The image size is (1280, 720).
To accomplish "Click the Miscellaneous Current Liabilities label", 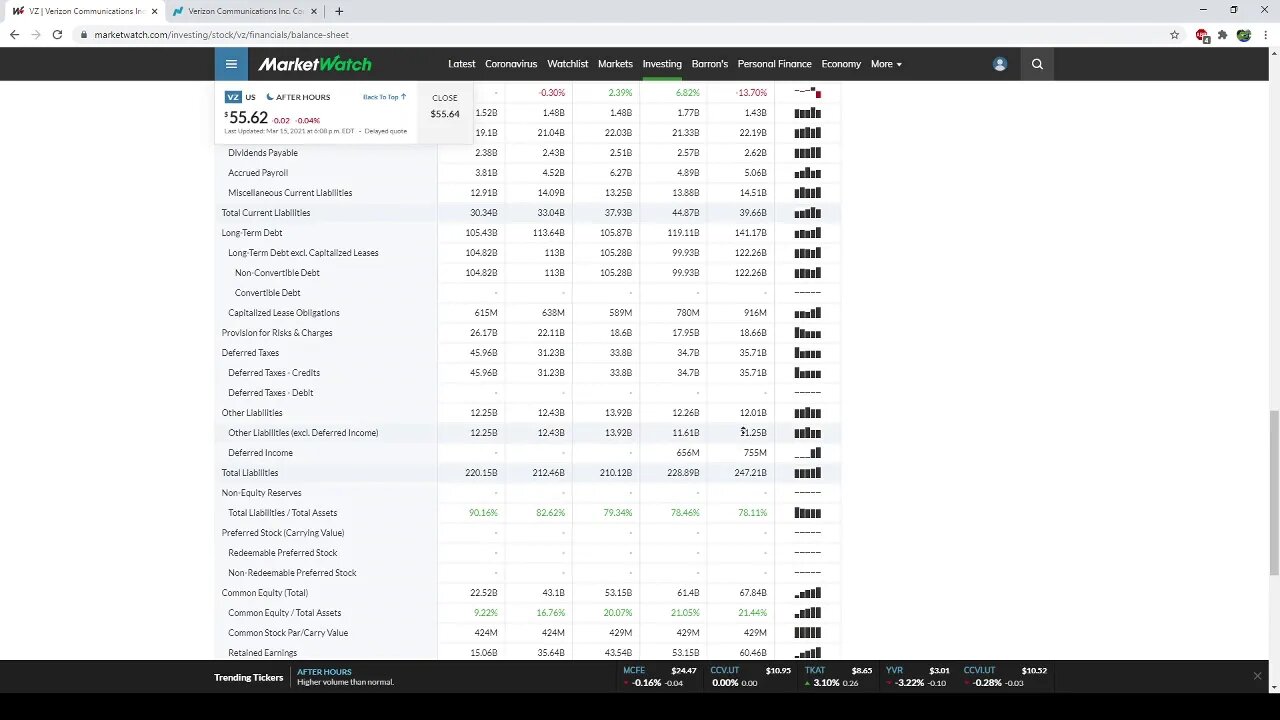I will [290, 193].
